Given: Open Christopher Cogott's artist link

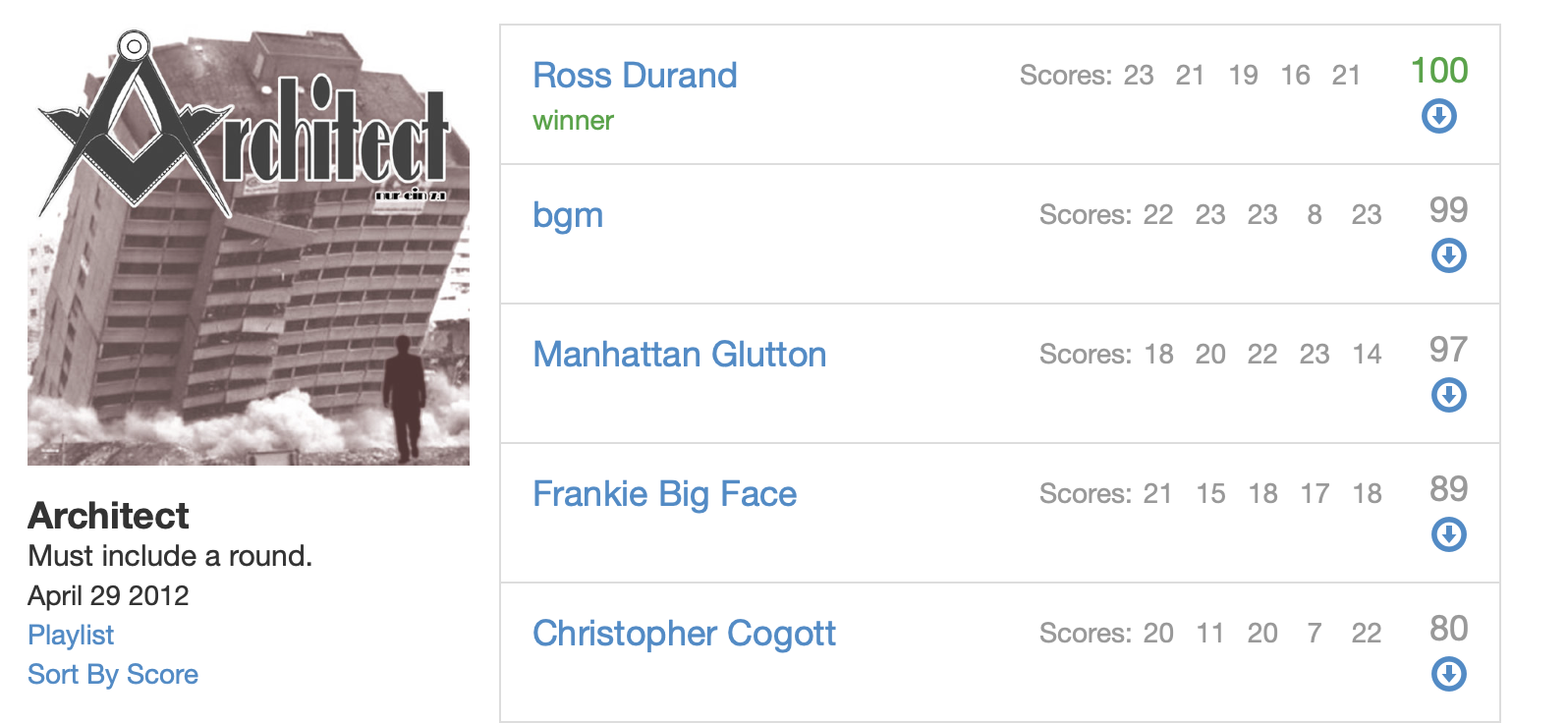Looking at the screenshot, I should (685, 635).
